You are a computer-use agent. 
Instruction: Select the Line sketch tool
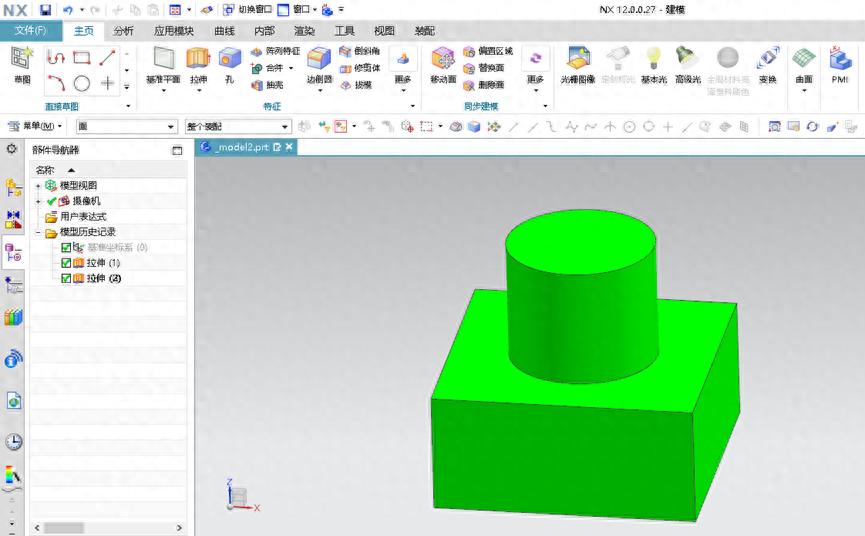point(108,57)
